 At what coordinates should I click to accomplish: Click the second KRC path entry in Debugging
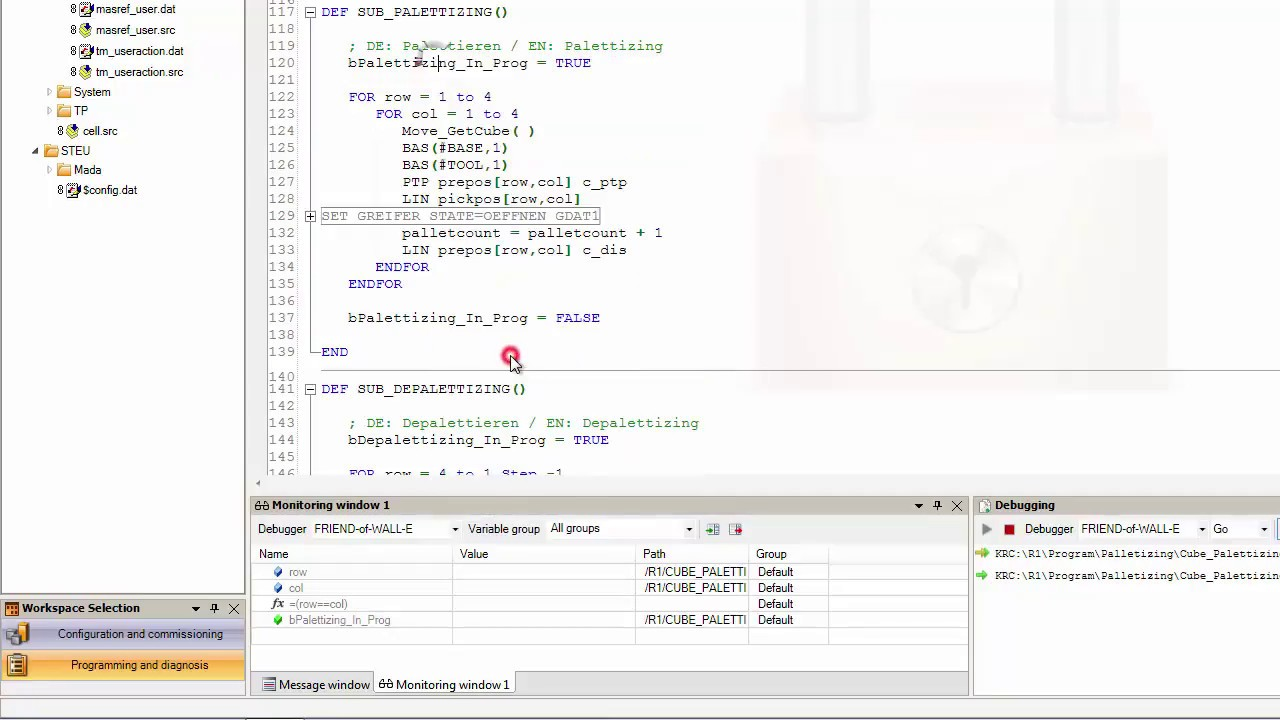coord(1137,575)
